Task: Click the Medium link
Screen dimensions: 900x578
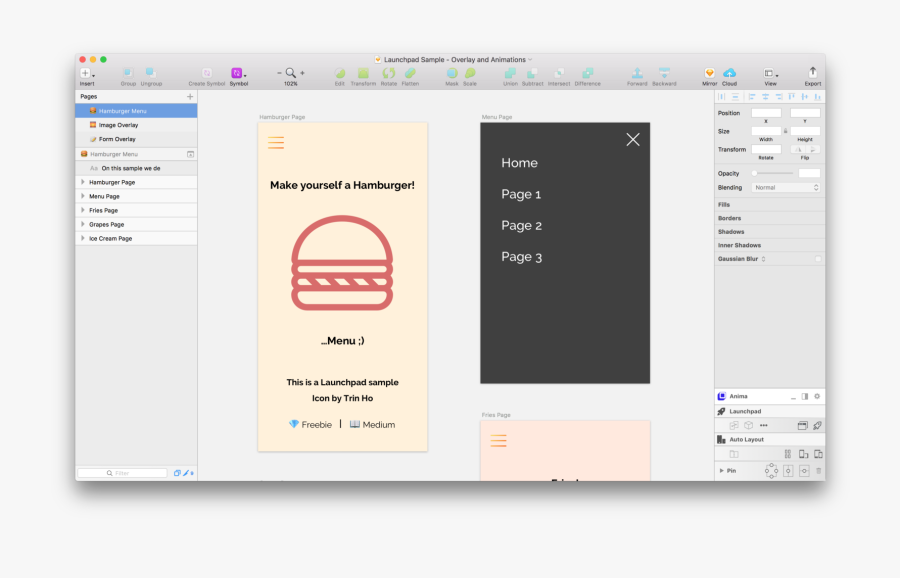Action: tap(373, 424)
